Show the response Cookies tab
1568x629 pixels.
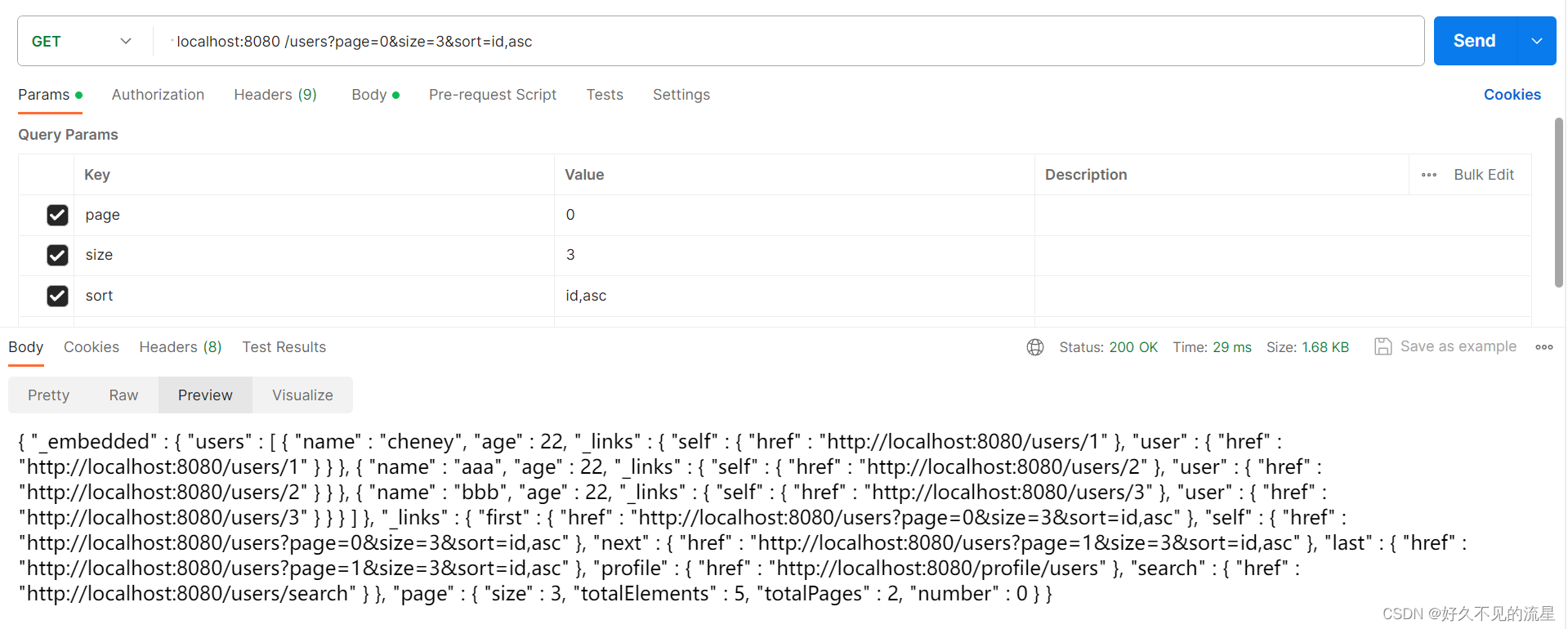click(92, 347)
